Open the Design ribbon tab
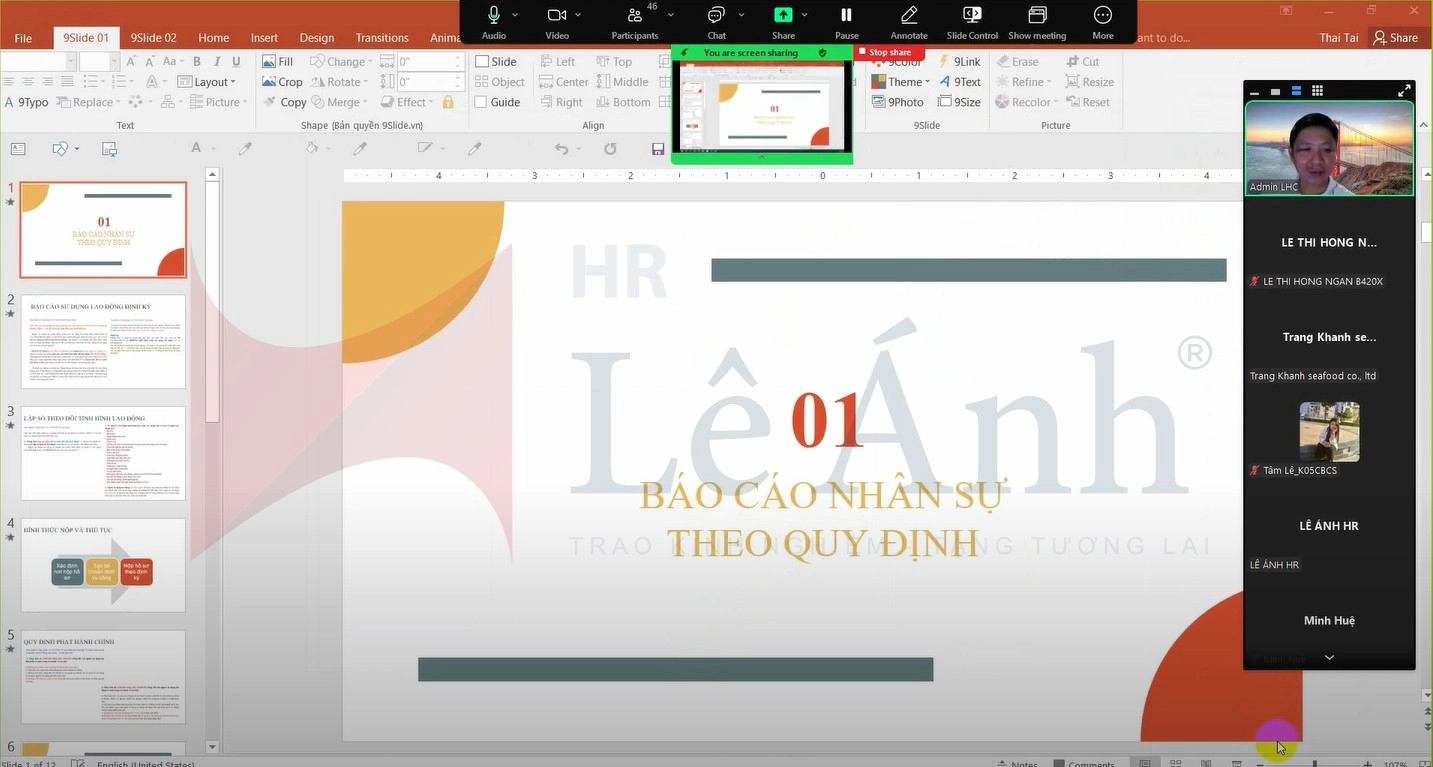1433x767 pixels. [x=317, y=38]
